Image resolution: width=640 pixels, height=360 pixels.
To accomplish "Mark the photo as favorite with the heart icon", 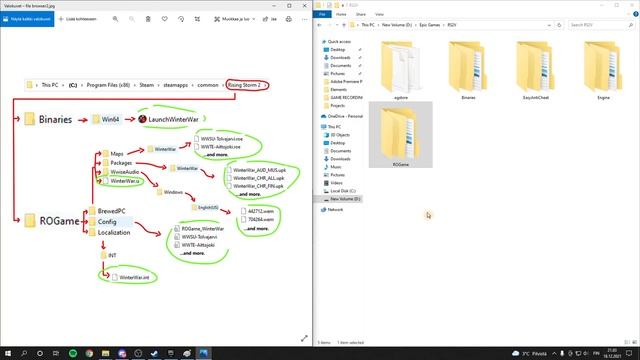I will point(164,19).
